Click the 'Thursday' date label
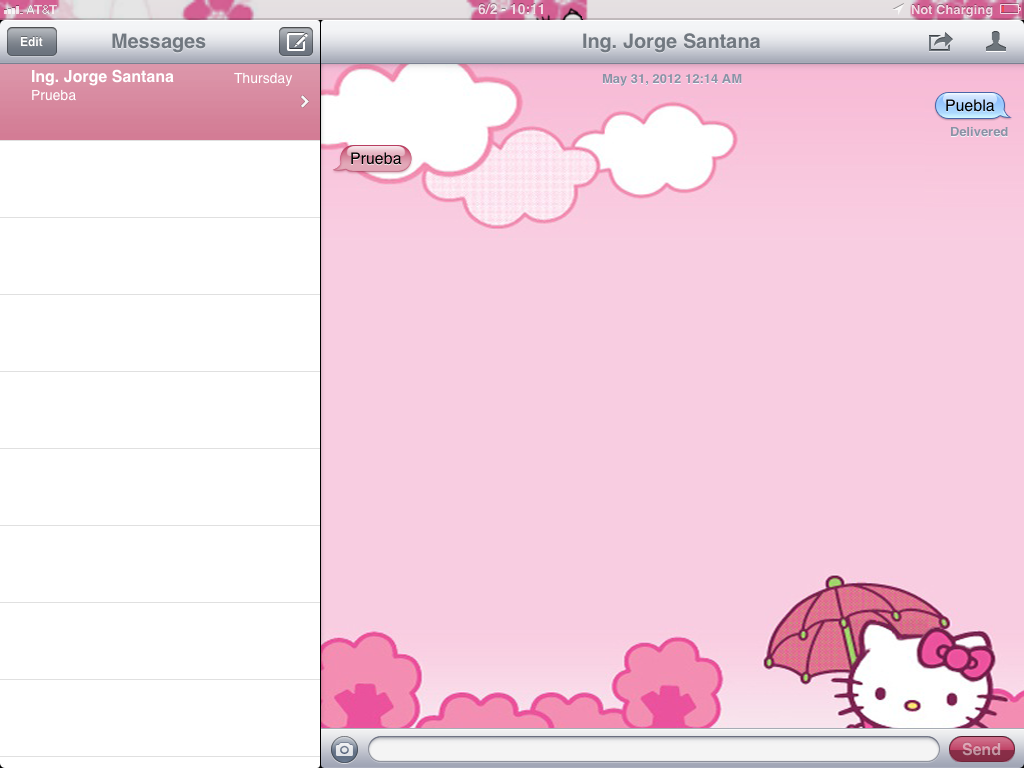The image size is (1024, 768). point(263,78)
